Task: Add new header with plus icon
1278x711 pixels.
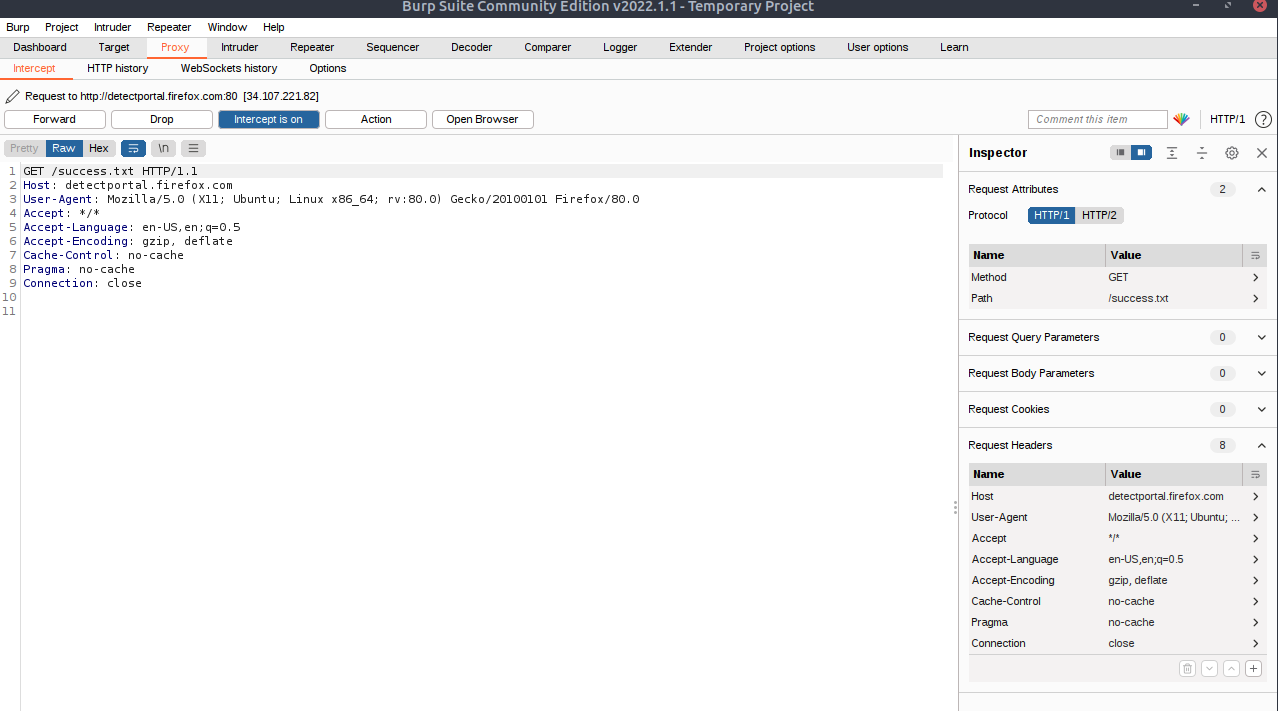Action: pos(1253,669)
